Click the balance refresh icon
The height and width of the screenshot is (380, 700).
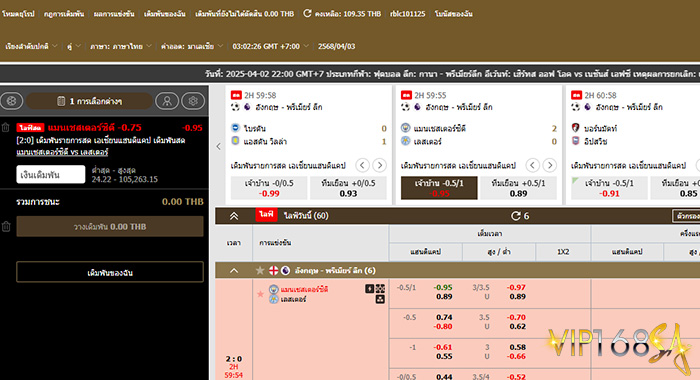(x=307, y=13)
